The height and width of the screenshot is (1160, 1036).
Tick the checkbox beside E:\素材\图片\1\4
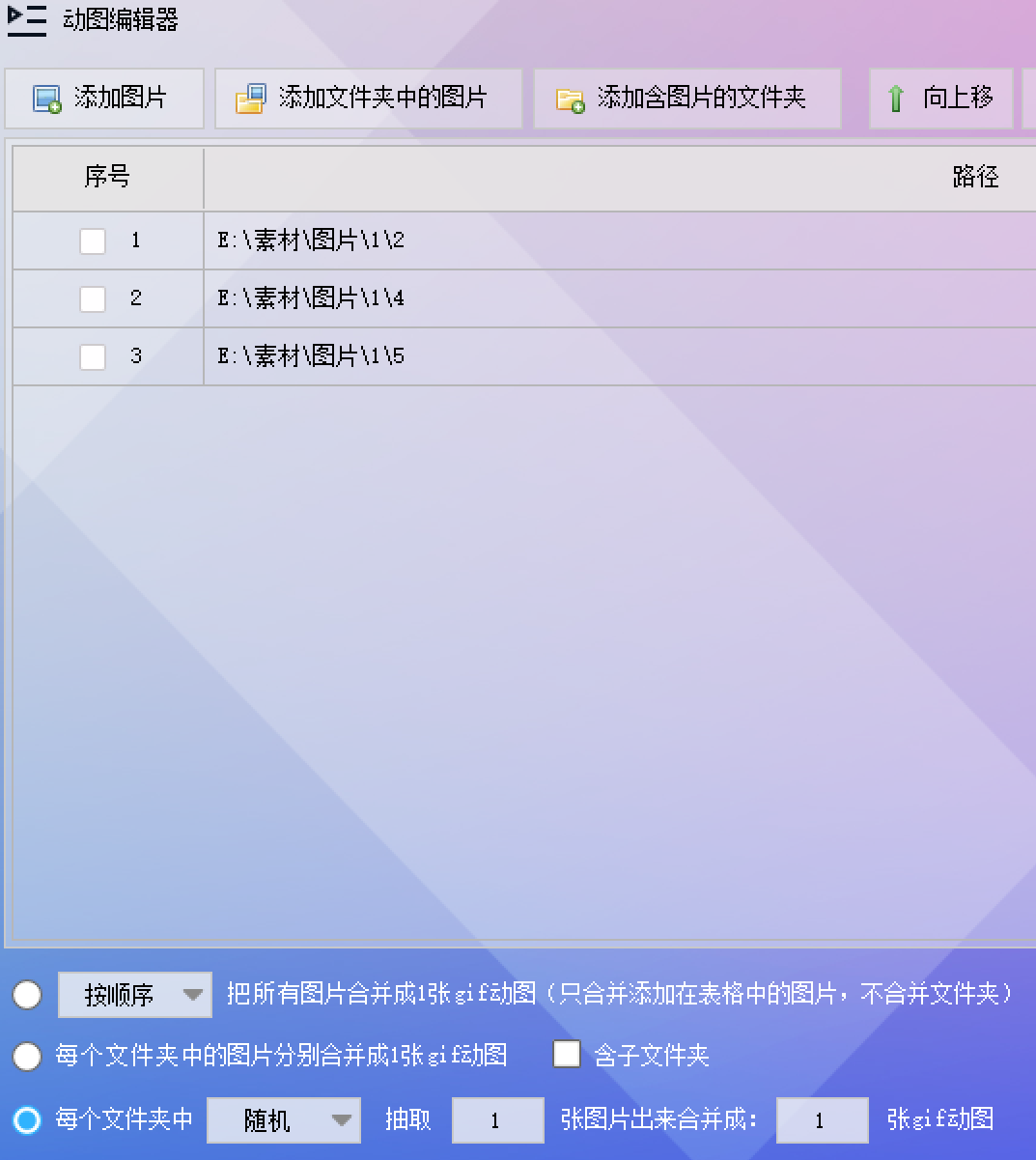(93, 298)
